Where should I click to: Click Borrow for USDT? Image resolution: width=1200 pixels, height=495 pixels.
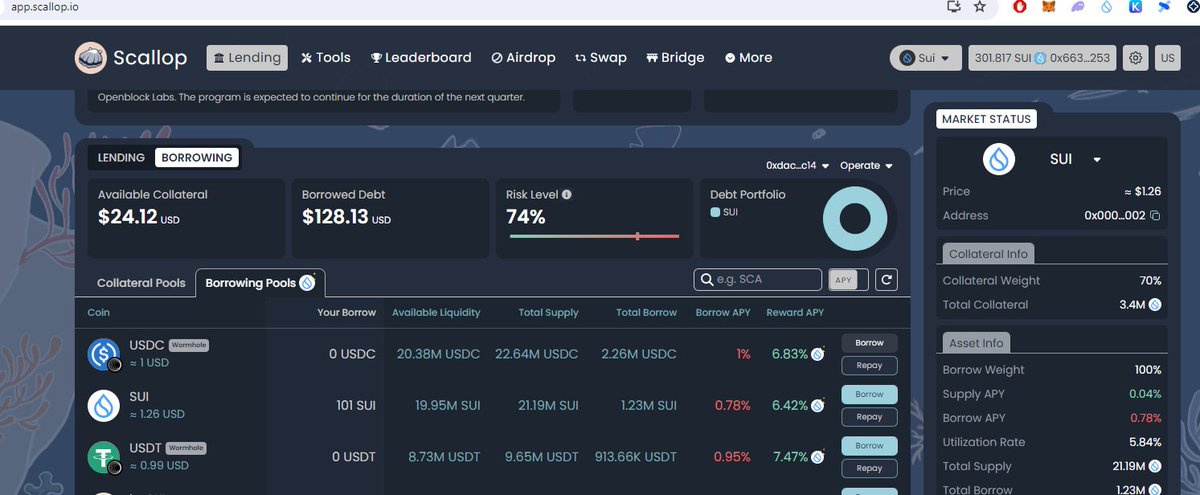click(x=869, y=445)
